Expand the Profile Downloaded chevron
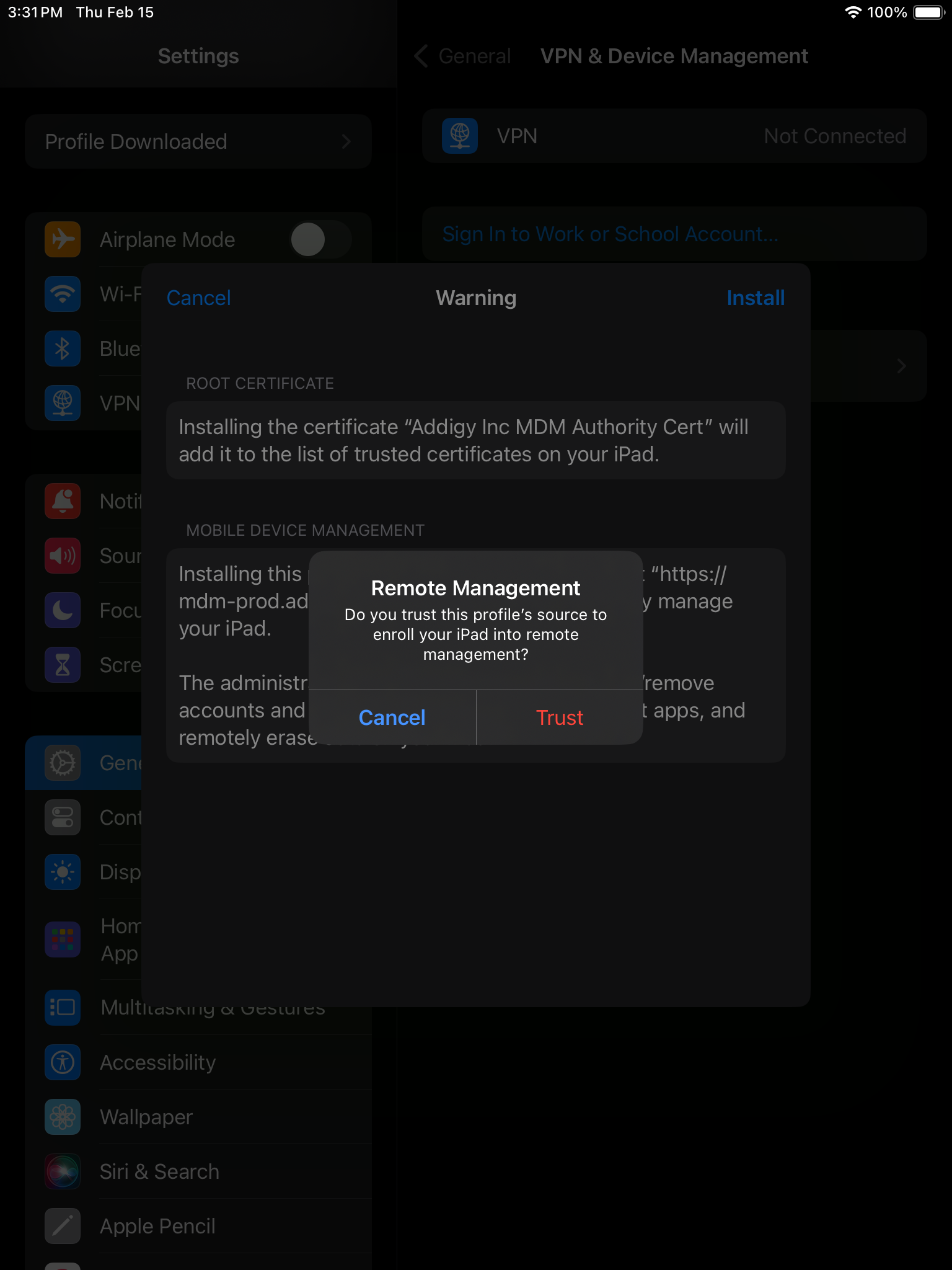This screenshot has height=1270, width=952. click(x=346, y=141)
